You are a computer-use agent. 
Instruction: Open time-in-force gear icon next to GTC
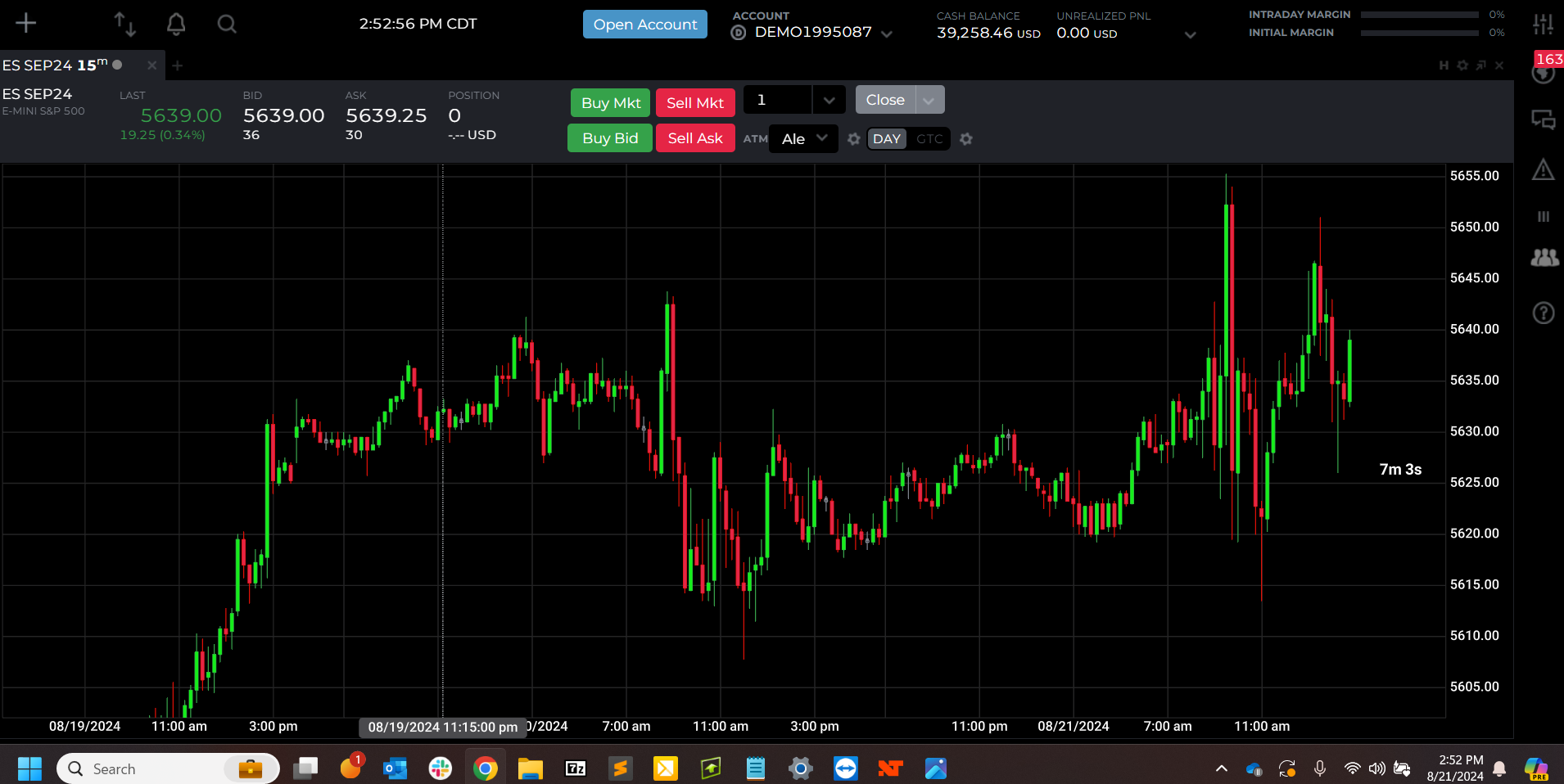pyautogui.click(x=966, y=139)
